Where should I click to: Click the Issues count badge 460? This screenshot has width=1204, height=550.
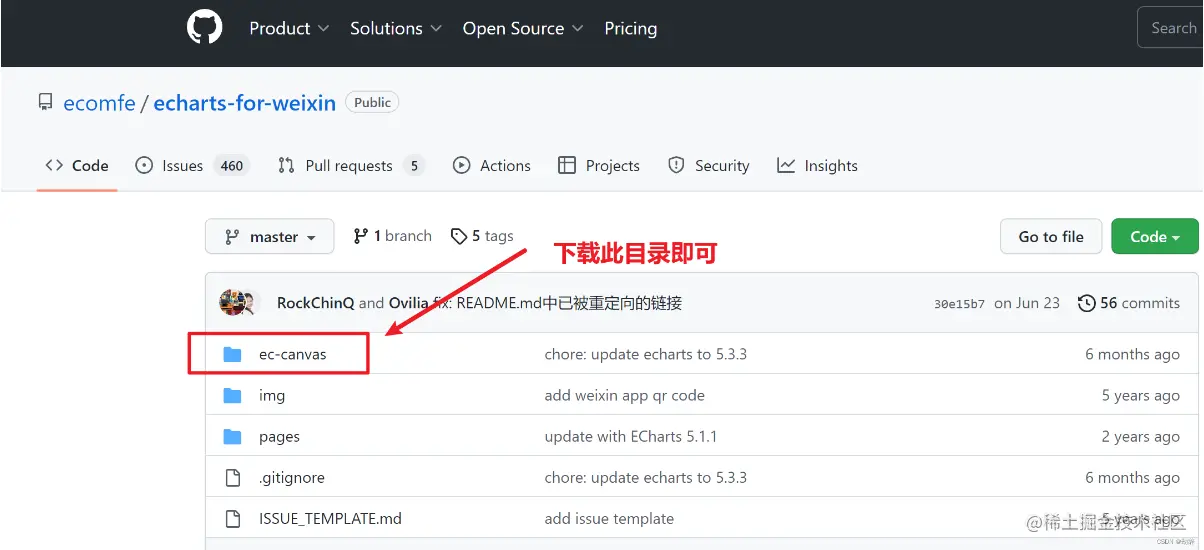tap(232, 166)
